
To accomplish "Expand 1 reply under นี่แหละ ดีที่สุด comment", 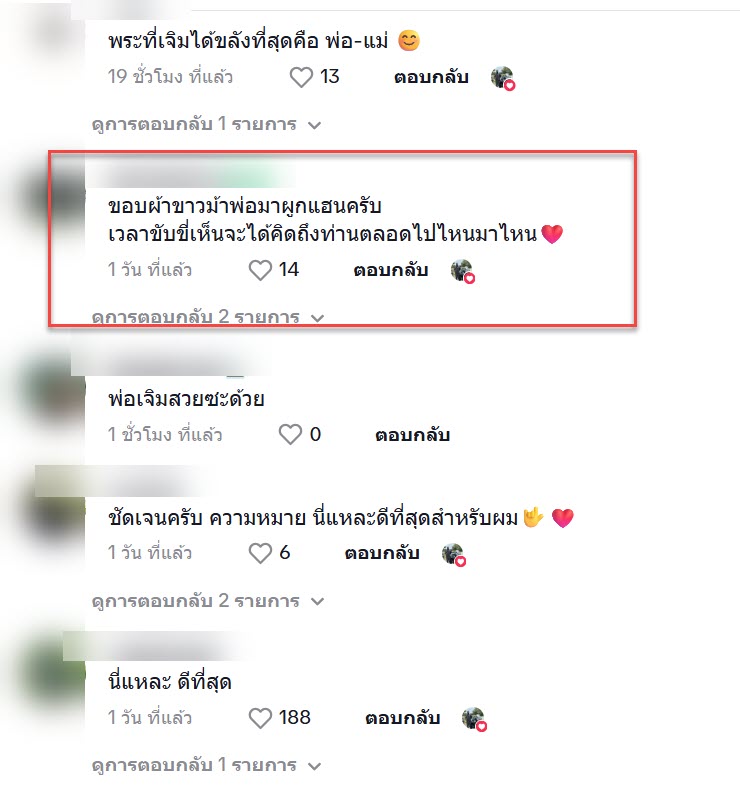I will click(206, 765).
